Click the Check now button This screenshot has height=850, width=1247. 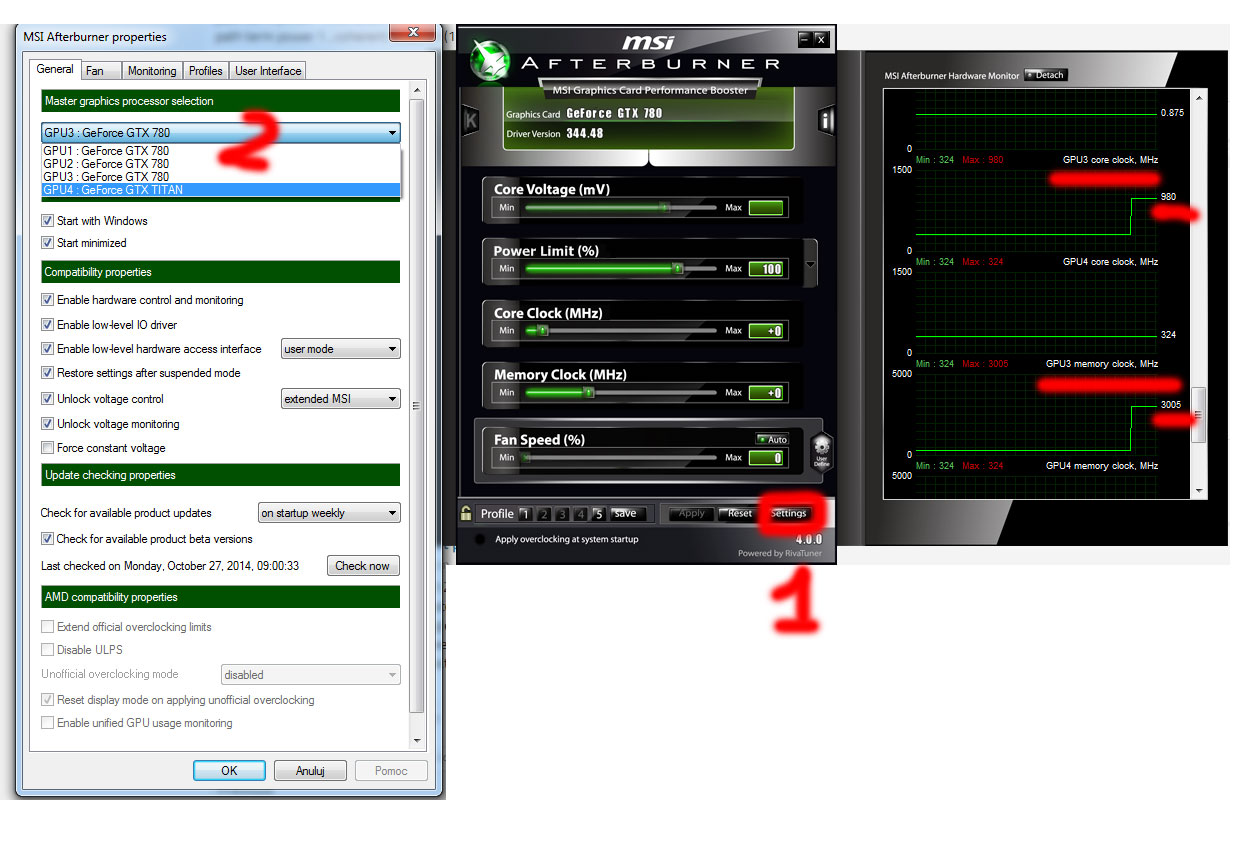coord(363,565)
